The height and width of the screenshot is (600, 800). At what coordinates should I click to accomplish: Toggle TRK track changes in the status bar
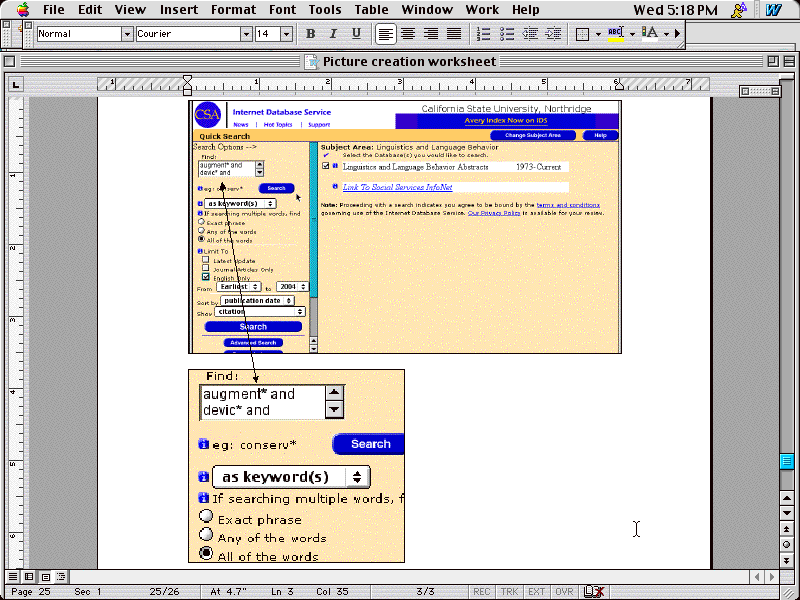point(509,592)
